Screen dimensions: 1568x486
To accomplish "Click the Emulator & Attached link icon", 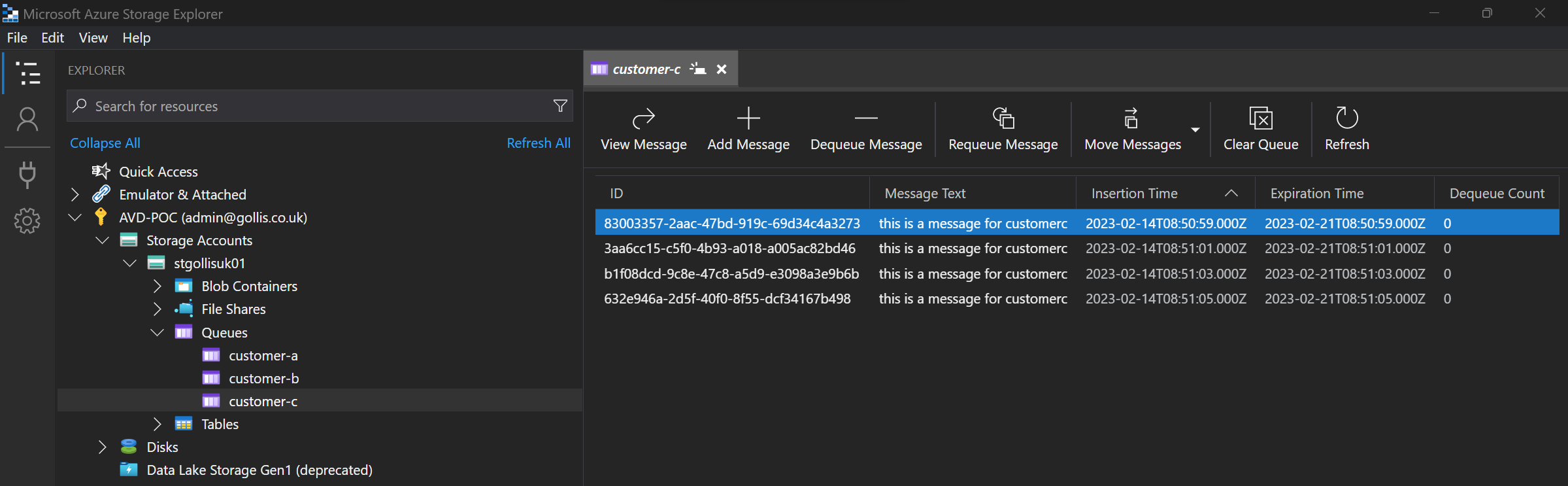I will [x=101, y=194].
